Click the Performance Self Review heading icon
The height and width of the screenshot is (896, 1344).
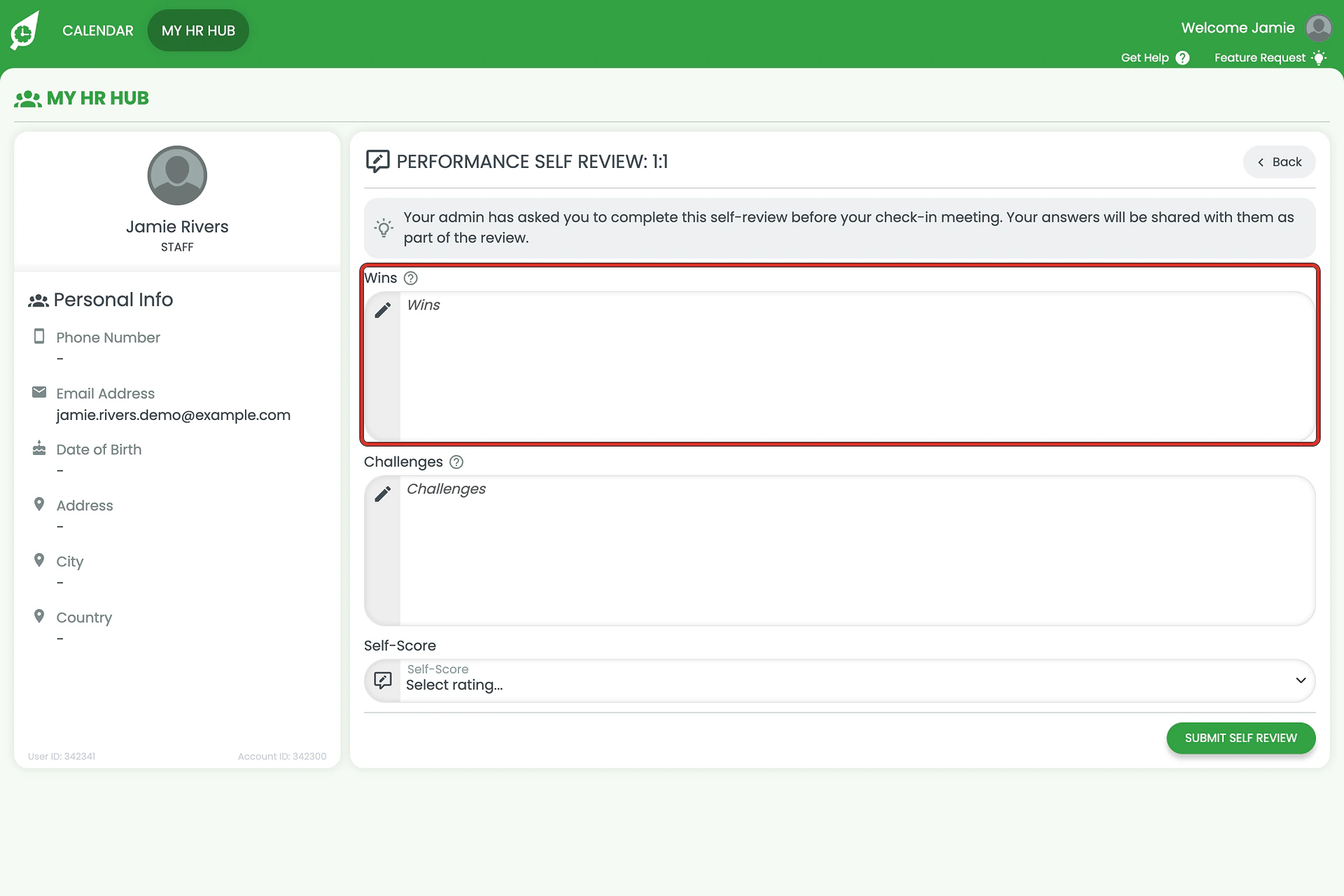[377, 162]
